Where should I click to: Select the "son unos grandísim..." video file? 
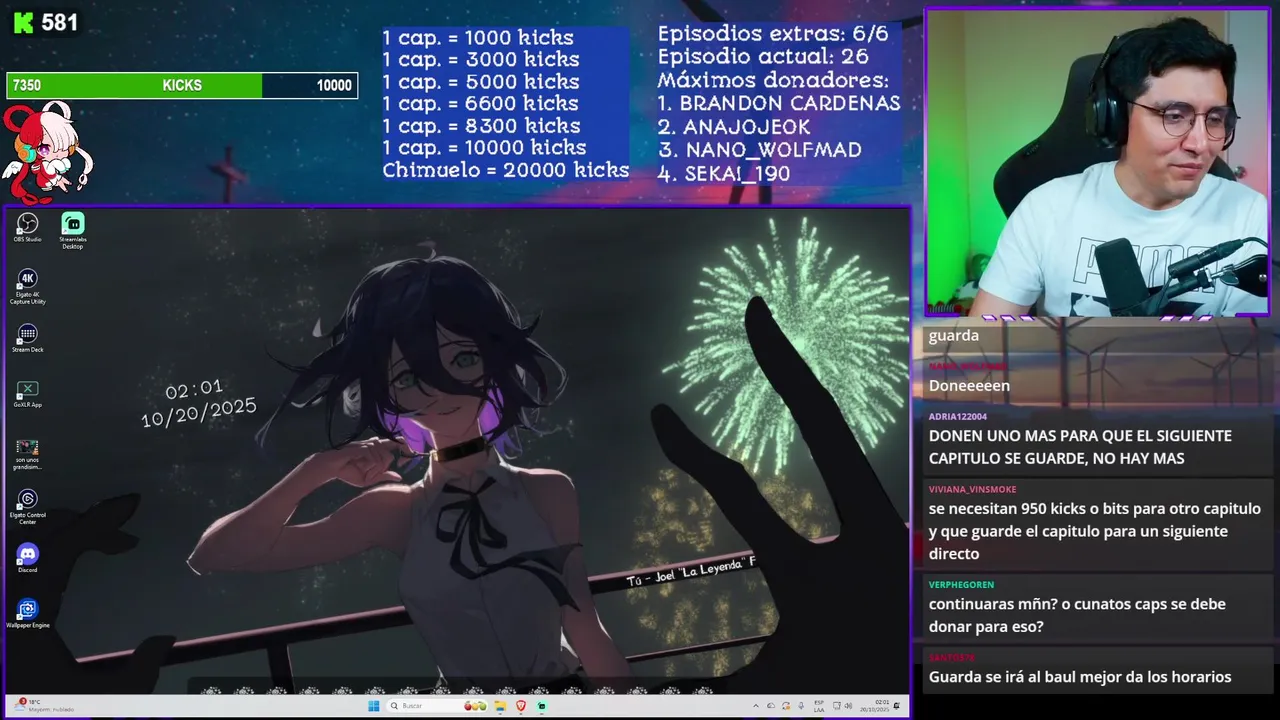point(27,454)
